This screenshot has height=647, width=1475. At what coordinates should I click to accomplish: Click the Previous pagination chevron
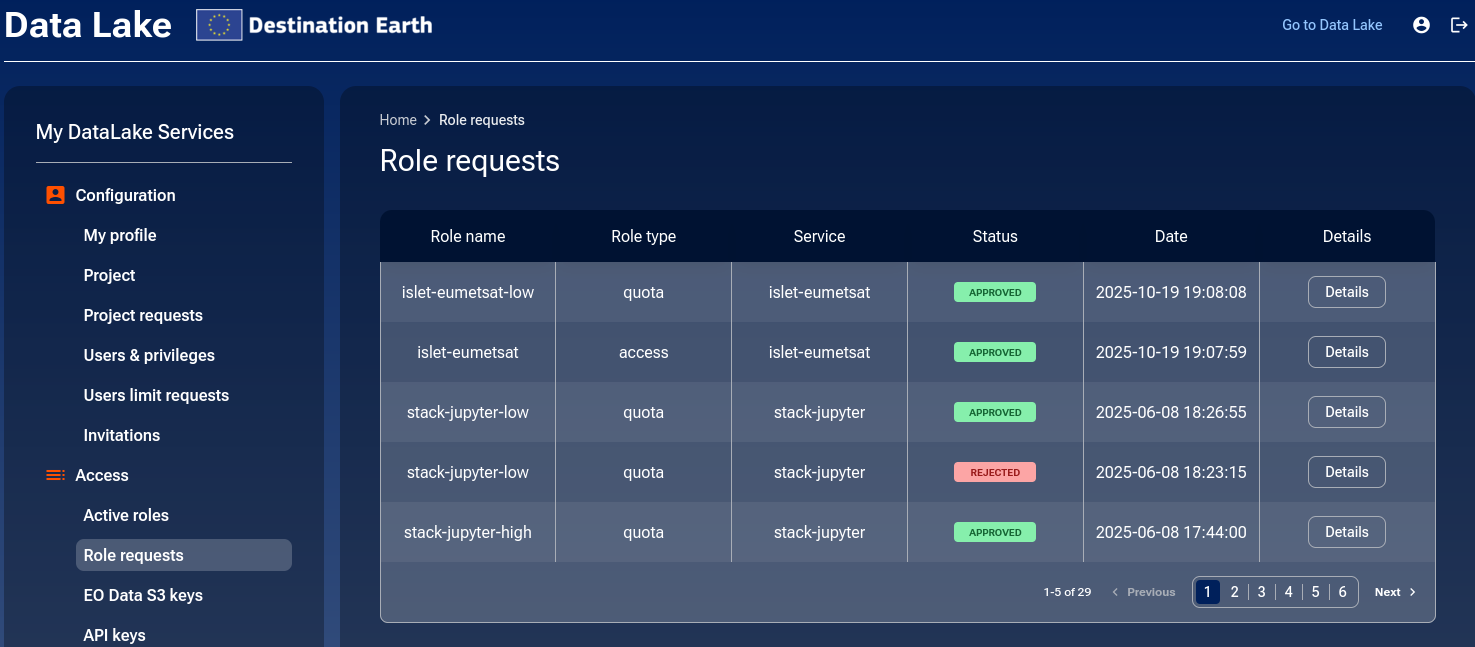[1114, 591]
